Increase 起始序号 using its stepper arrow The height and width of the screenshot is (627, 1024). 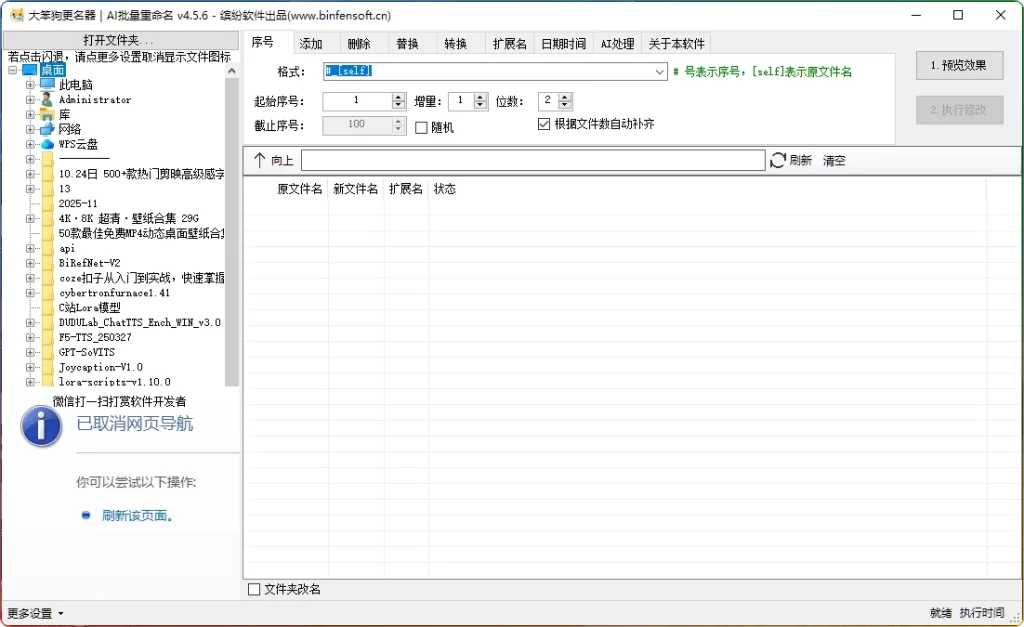(x=397, y=96)
